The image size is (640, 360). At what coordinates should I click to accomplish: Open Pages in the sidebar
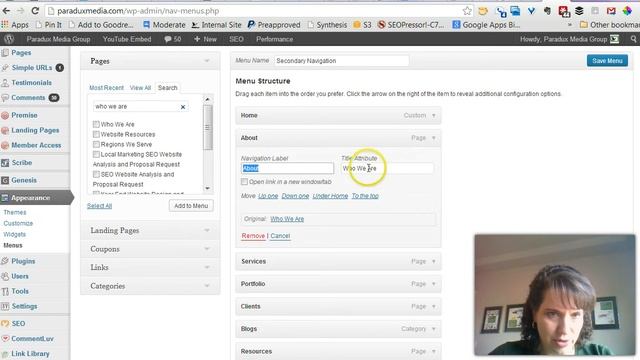point(21,53)
